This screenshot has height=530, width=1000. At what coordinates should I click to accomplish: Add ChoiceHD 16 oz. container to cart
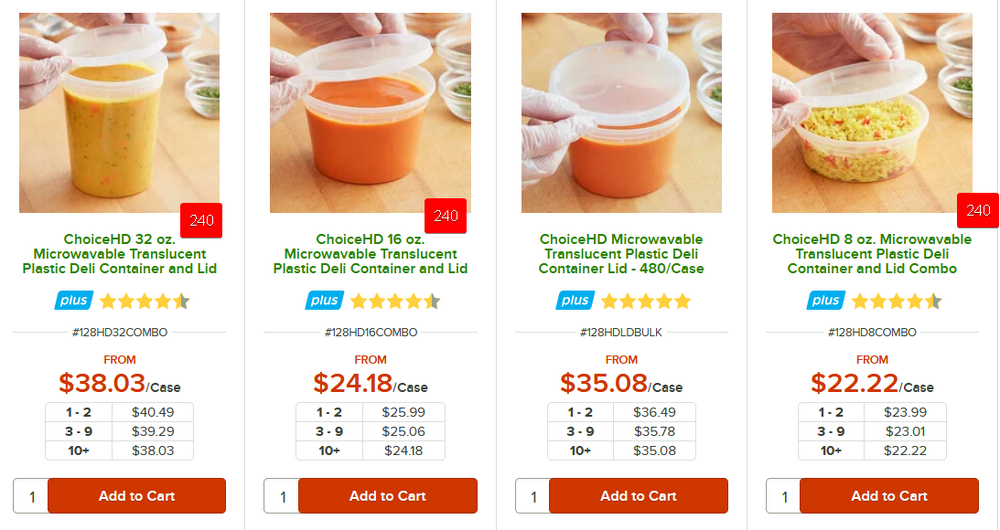tap(387, 496)
